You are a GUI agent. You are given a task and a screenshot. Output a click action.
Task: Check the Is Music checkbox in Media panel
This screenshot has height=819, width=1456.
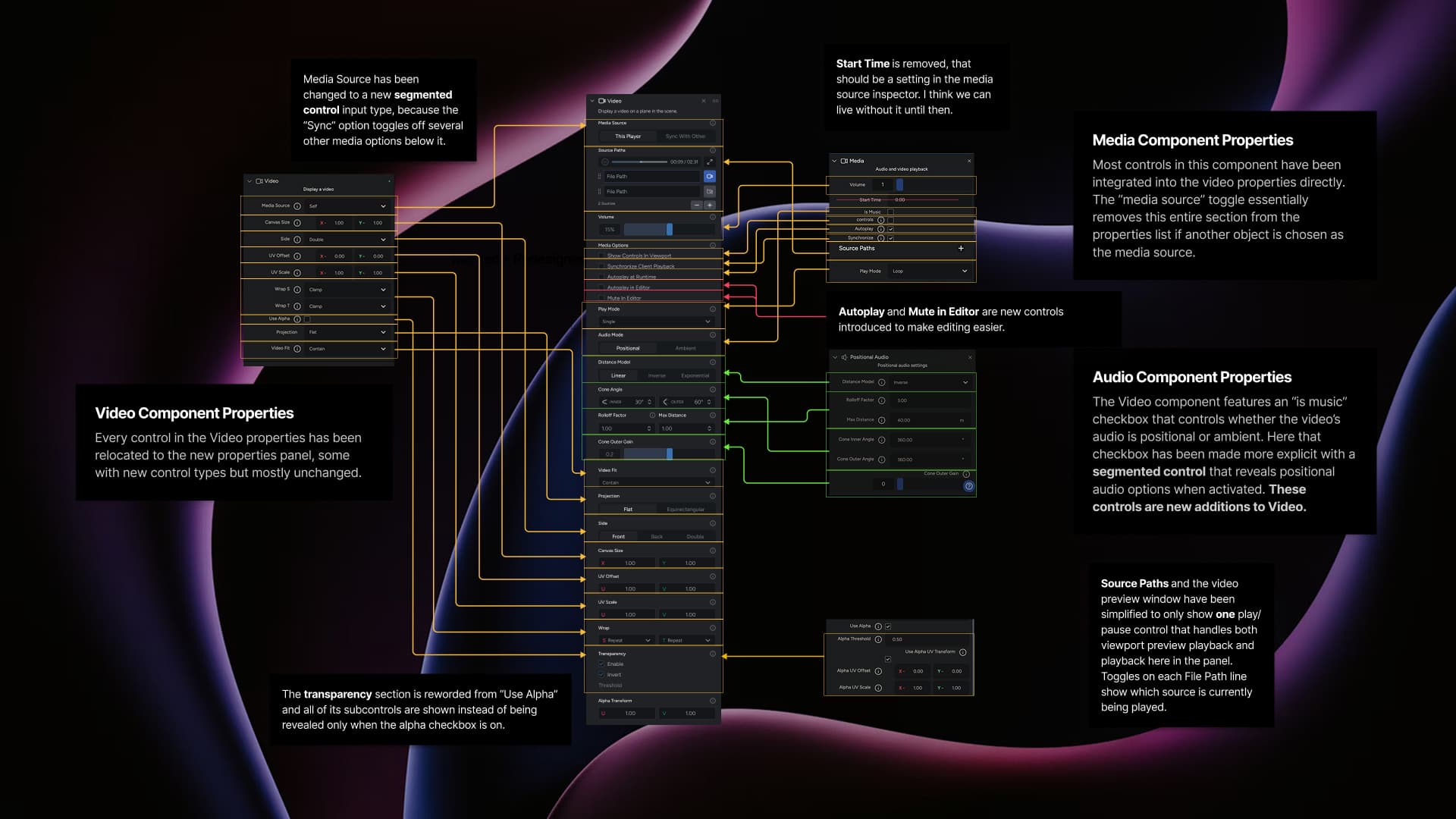(x=890, y=212)
